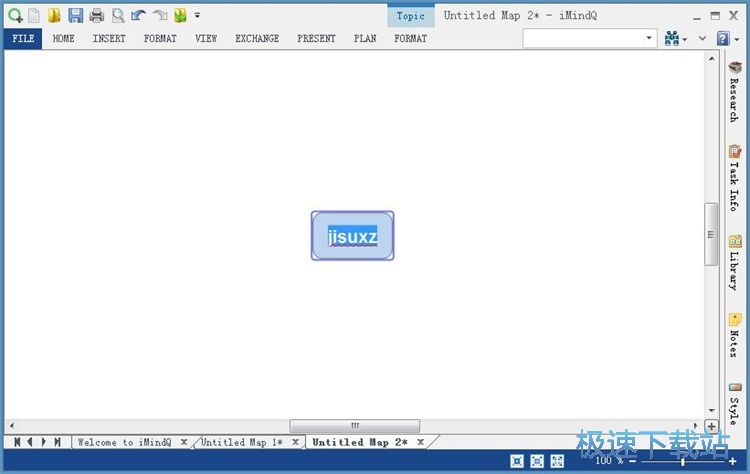Viewport: 750px width, 474px height.
Task: Switch to the EXCHANGE ribbon tab
Action: (257, 39)
